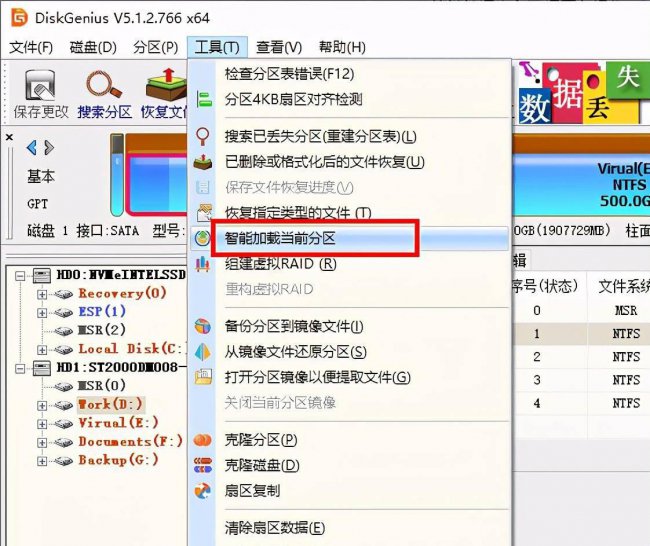Screen dimensions: 650x546
Task: Close the disk panel with the X
Action: 10,137
